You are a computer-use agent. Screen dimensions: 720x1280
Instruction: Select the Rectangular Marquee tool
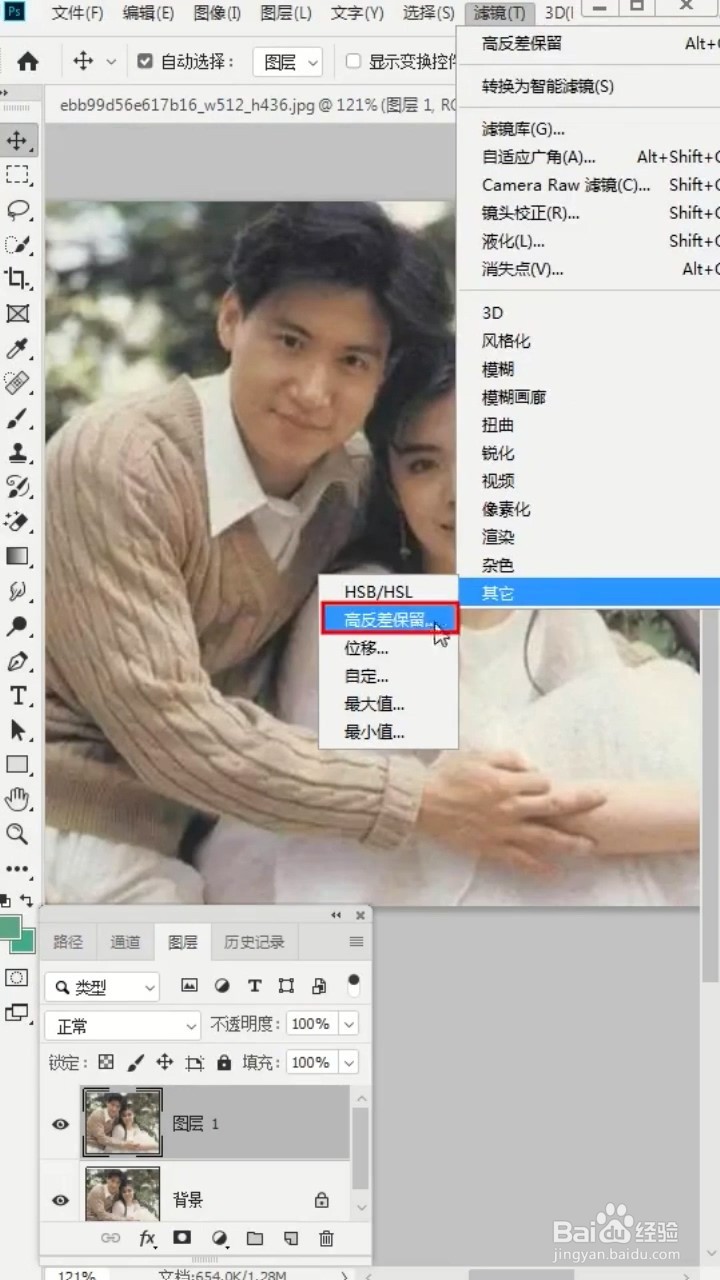pyautogui.click(x=17, y=176)
